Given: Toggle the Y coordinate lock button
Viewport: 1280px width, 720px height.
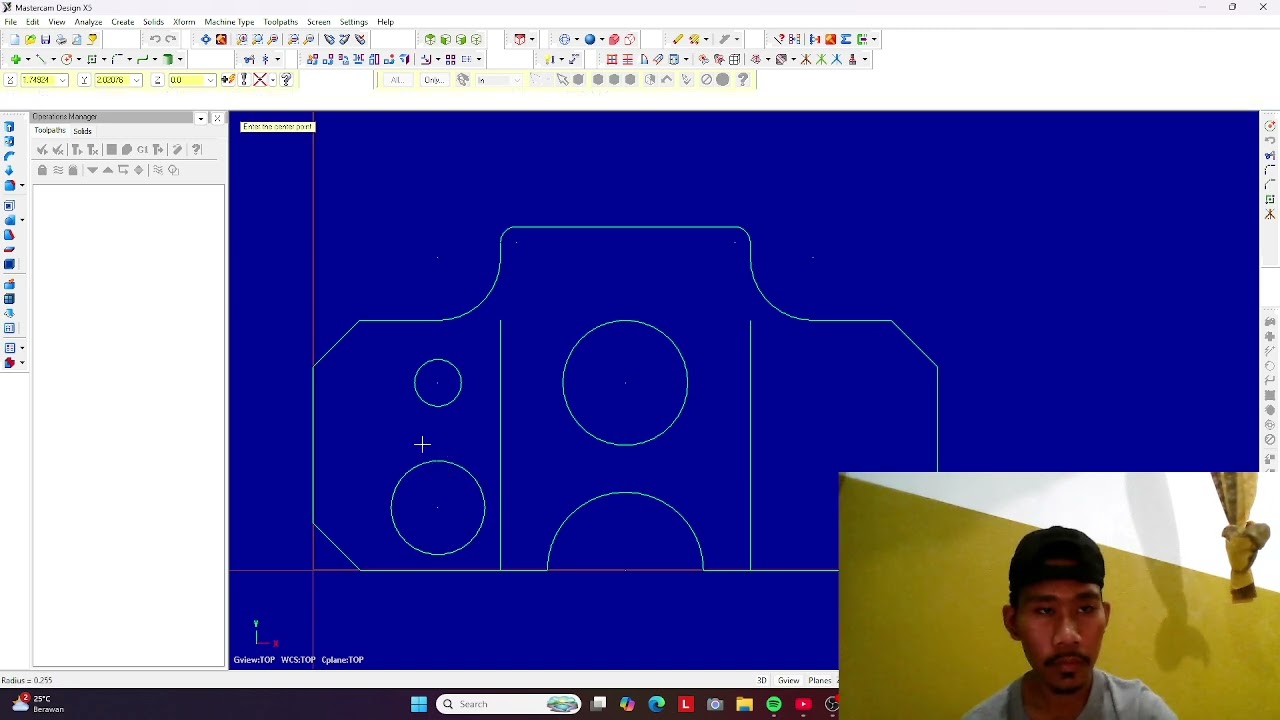Looking at the screenshot, I should 84,80.
